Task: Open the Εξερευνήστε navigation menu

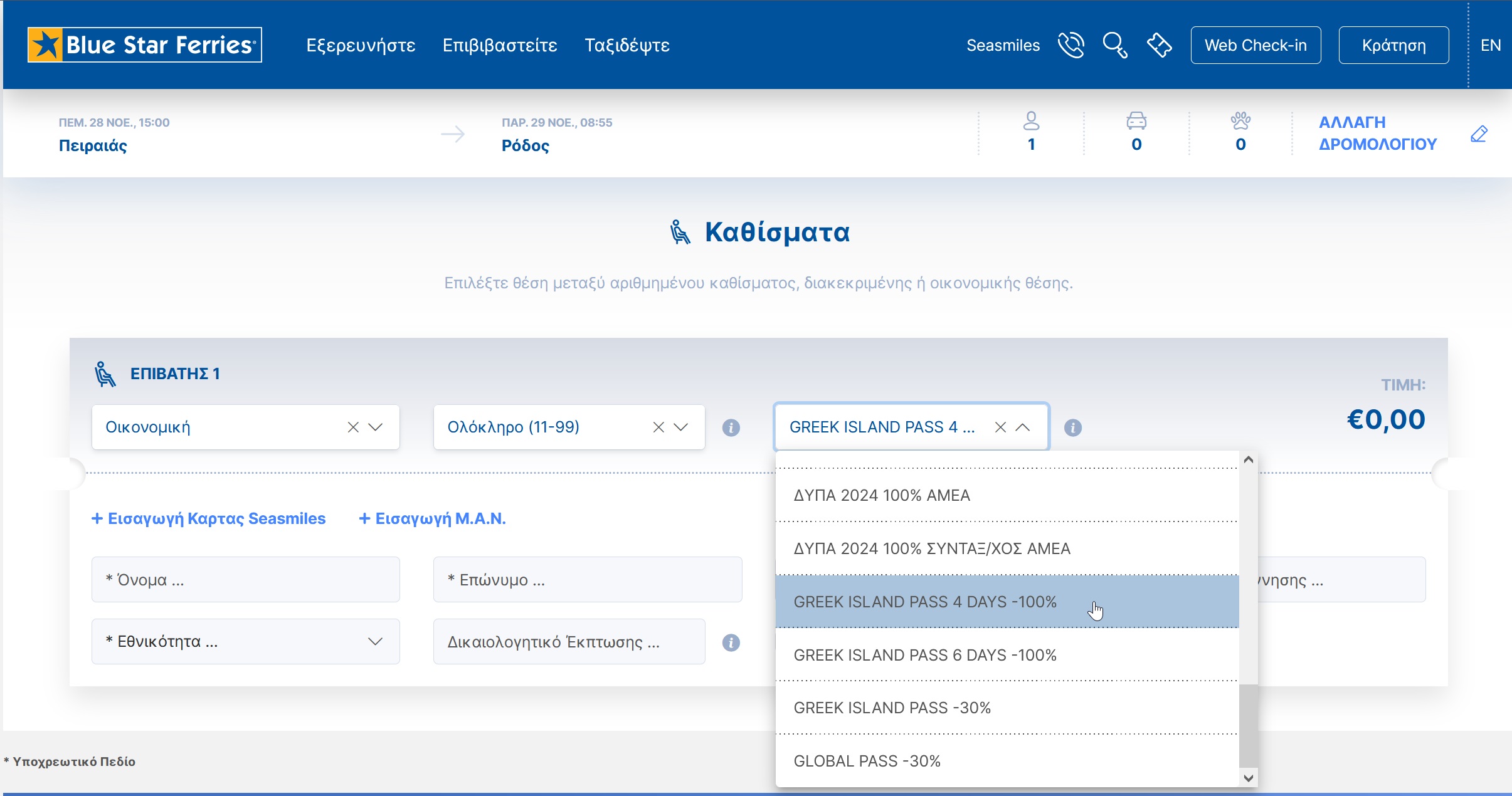Action: (361, 45)
